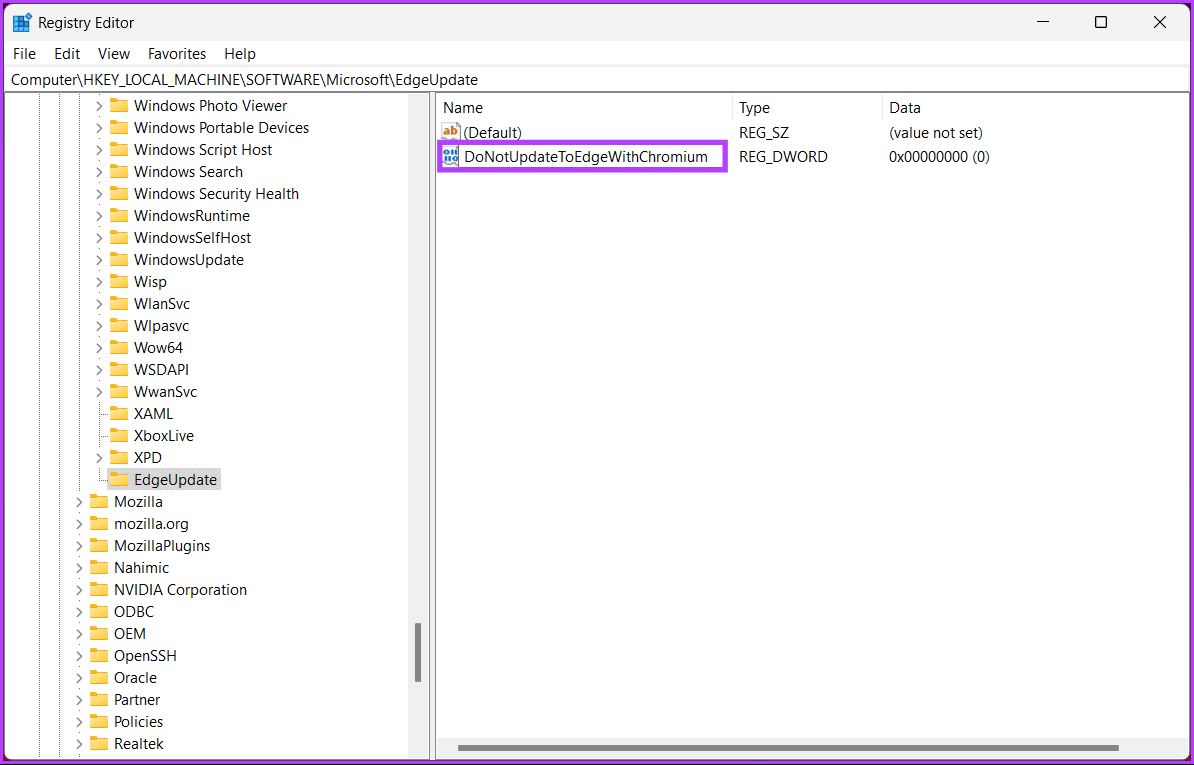Expand the Windows Security Health key
This screenshot has width=1194, height=765.
point(99,194)
